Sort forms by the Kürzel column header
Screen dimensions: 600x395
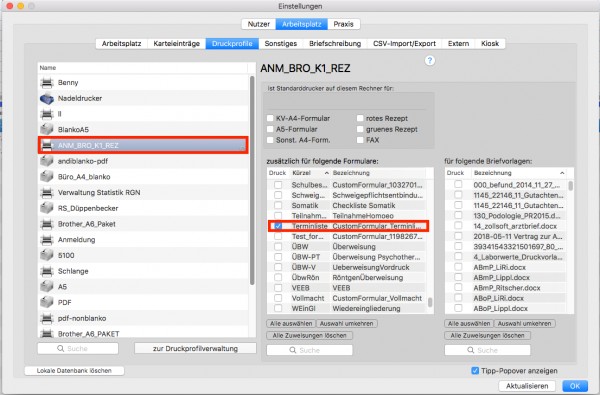click(x=310, y=173)
